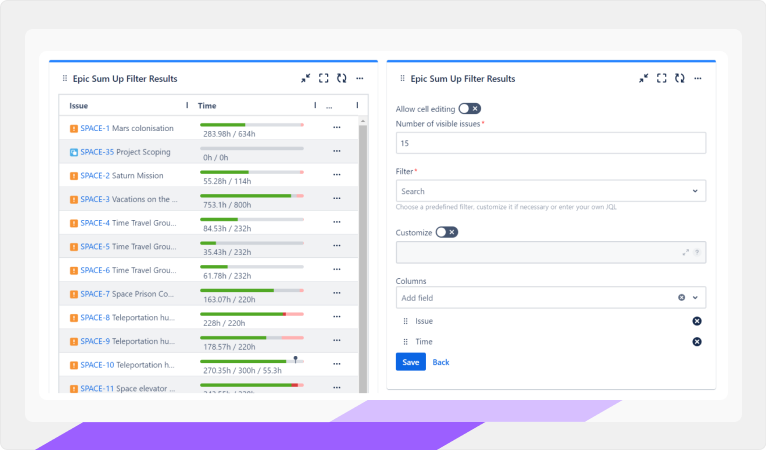Click the minimize icon on left gadget header

click(306, 78)
